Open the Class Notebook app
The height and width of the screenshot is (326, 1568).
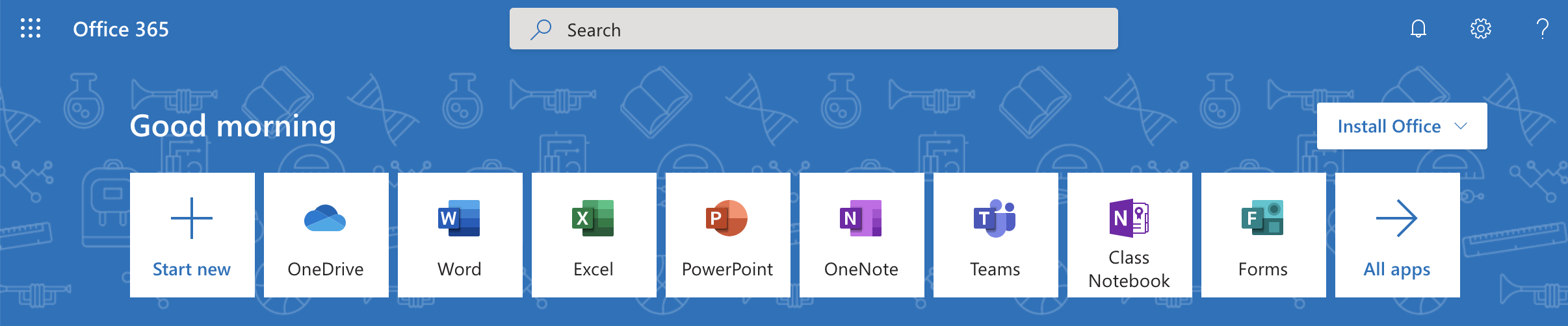click(1129, 234)
